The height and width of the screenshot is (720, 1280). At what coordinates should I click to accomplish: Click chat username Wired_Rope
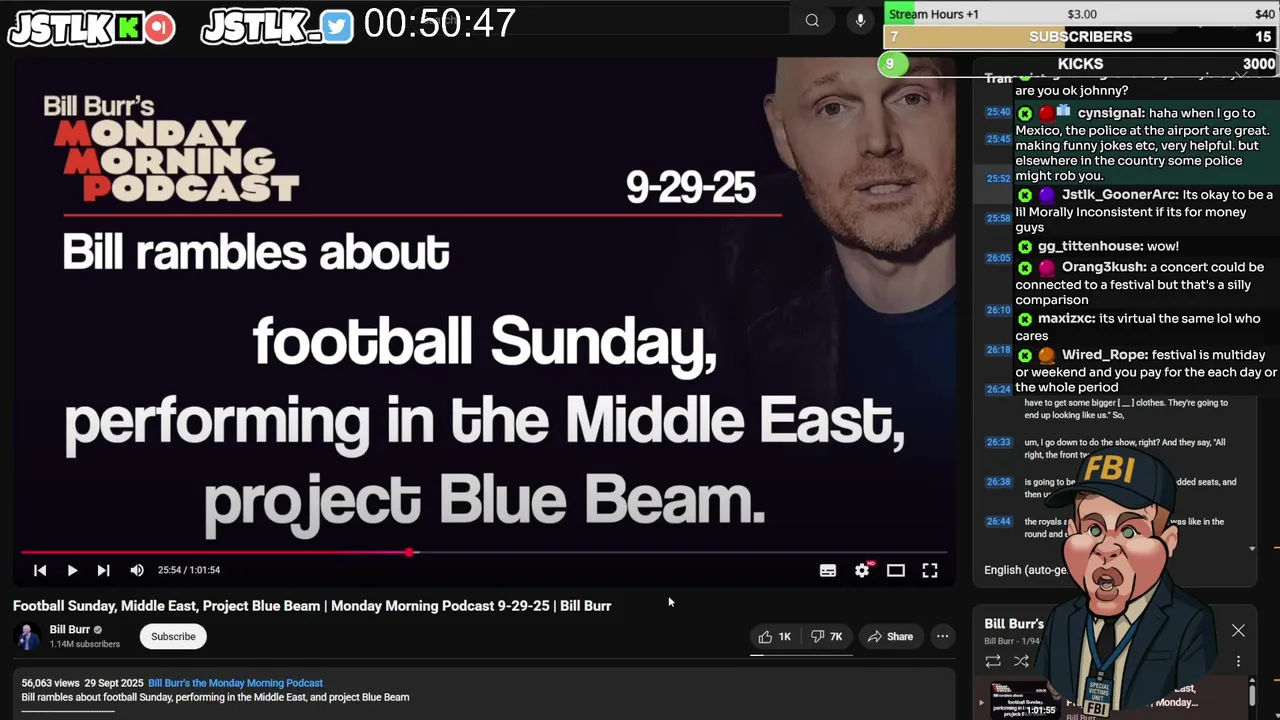point(1104,355)
